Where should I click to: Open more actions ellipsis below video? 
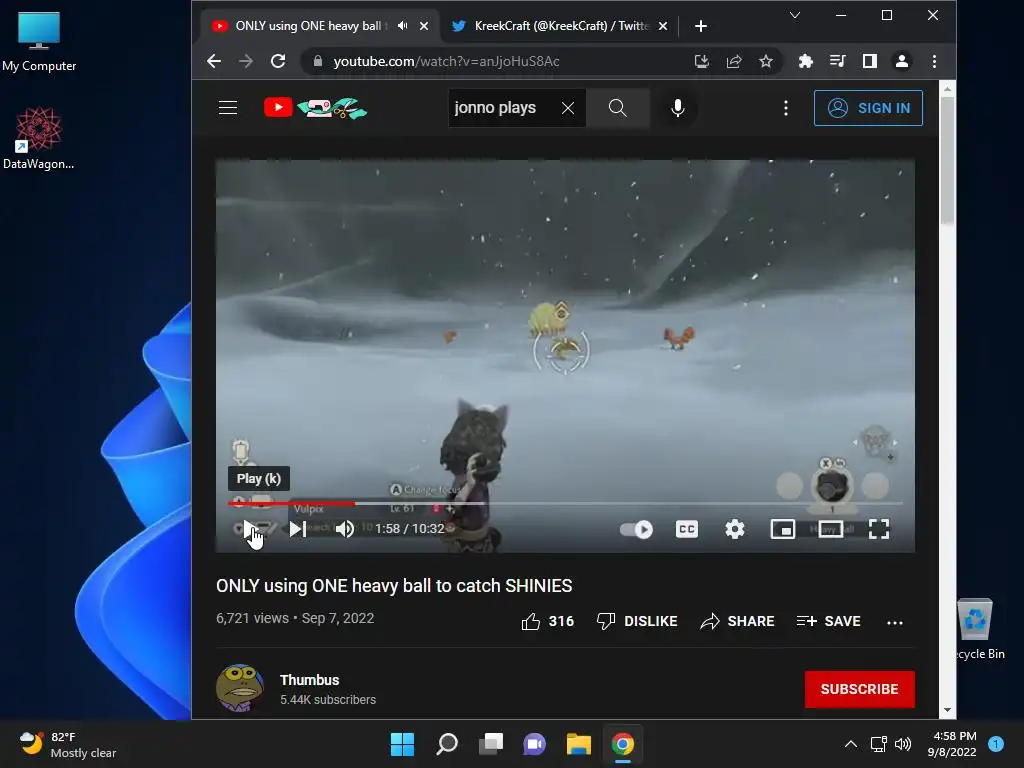pyautogui.click(x=895, y=622)
